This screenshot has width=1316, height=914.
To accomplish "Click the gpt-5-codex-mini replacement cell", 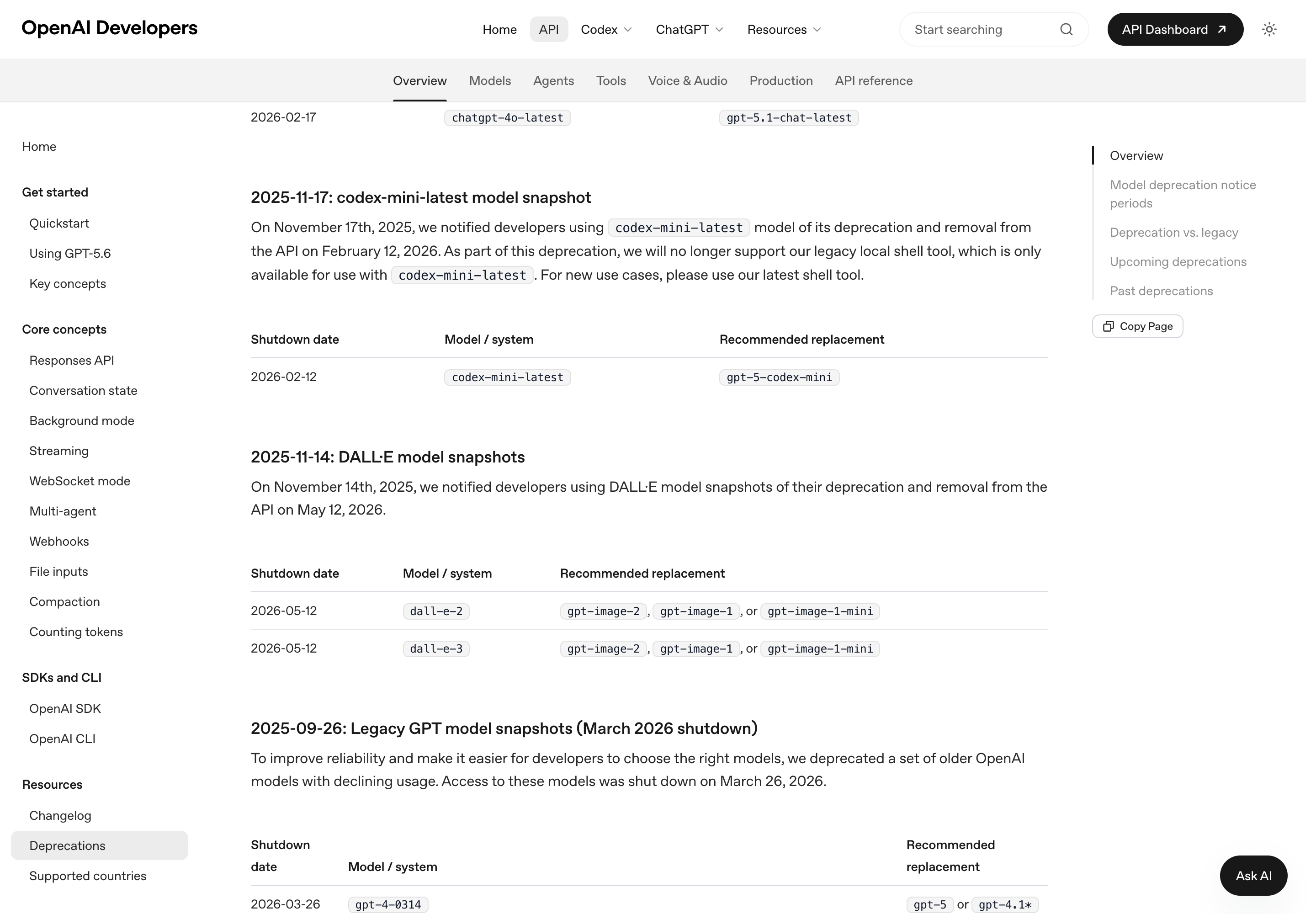I will click(x=779, y=377).
